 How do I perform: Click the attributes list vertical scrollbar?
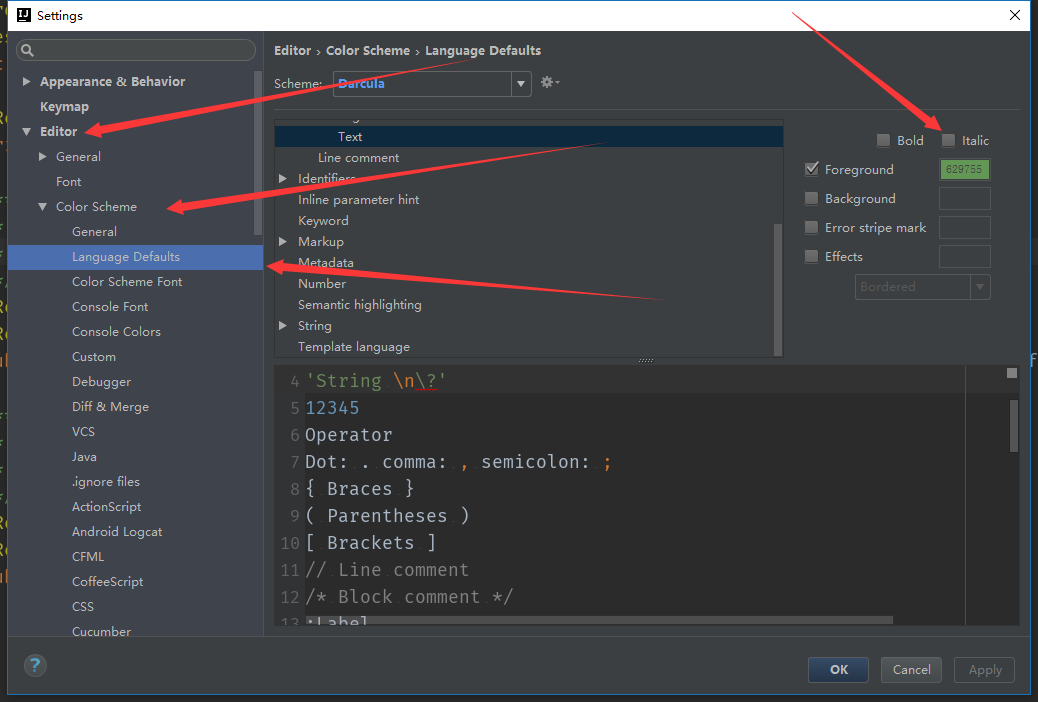778,289
